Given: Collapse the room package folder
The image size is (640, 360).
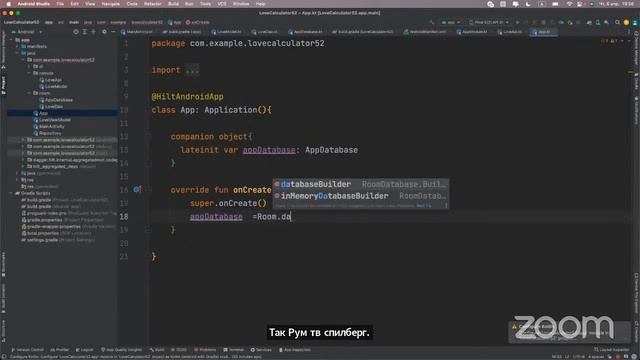Looking at the screenshot, I should [29, 93].
